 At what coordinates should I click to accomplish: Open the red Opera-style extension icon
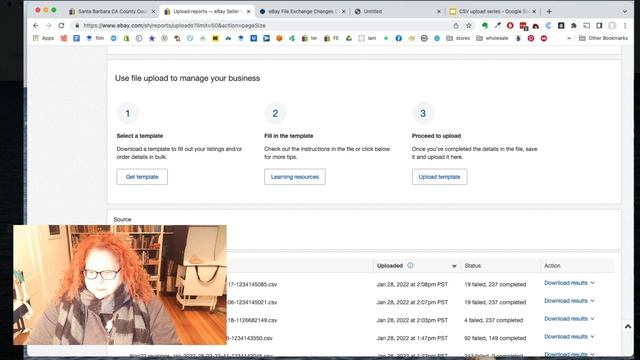pyautogui.click(x=510, y=25)
